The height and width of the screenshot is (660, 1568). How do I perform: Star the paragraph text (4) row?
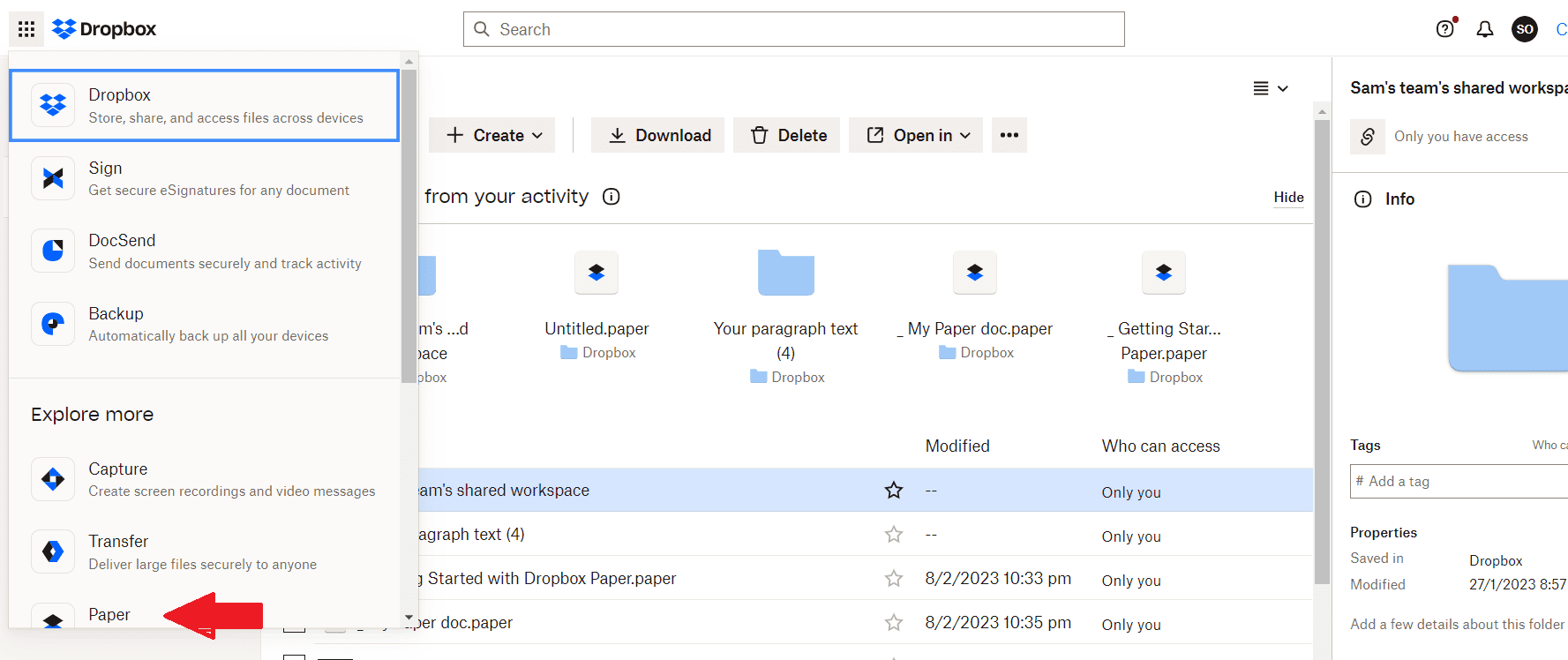[x=894, y=534]
